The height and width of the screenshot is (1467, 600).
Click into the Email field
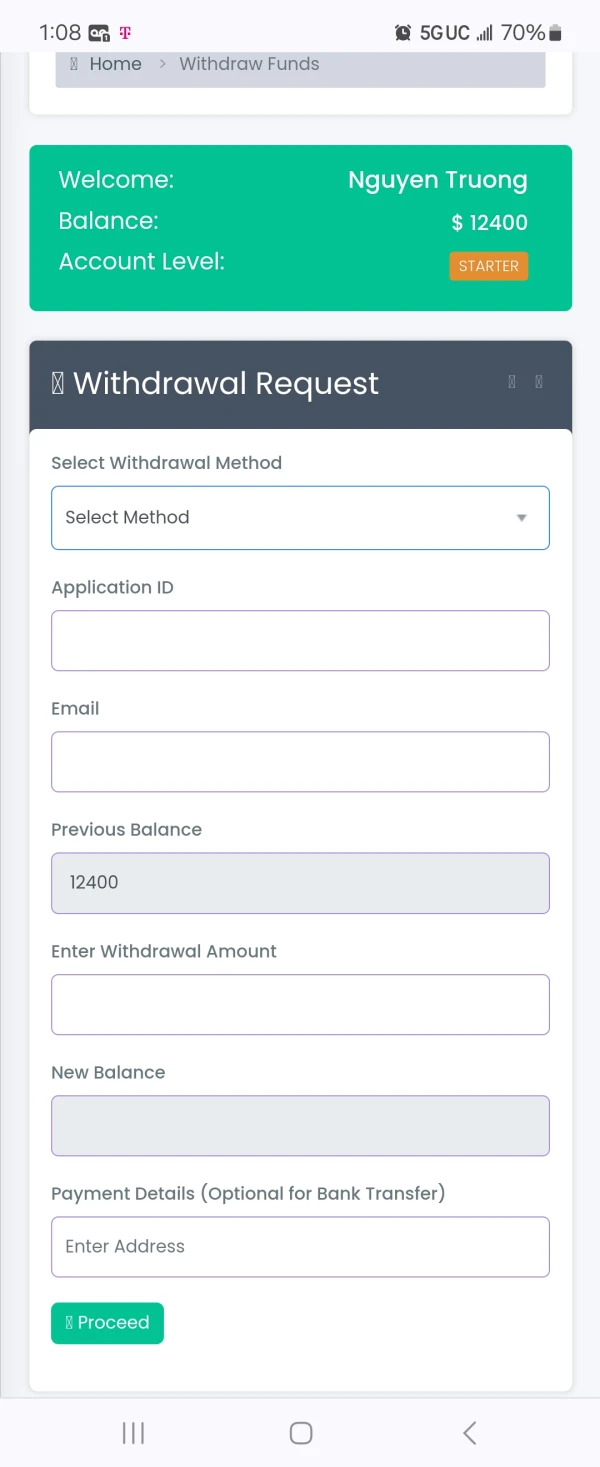tap(300, 762)
